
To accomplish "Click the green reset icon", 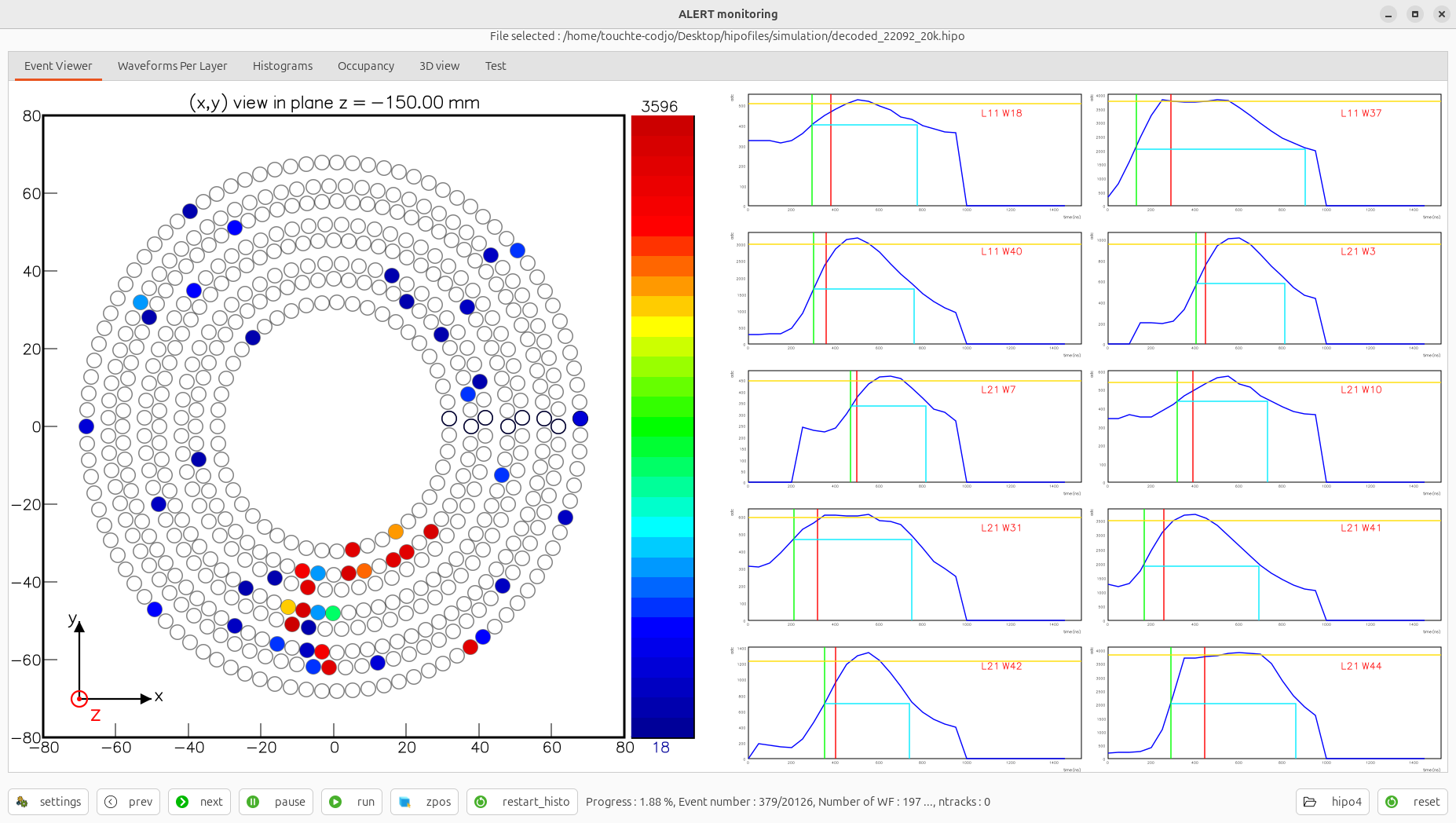I will (x=1392, y=802).
